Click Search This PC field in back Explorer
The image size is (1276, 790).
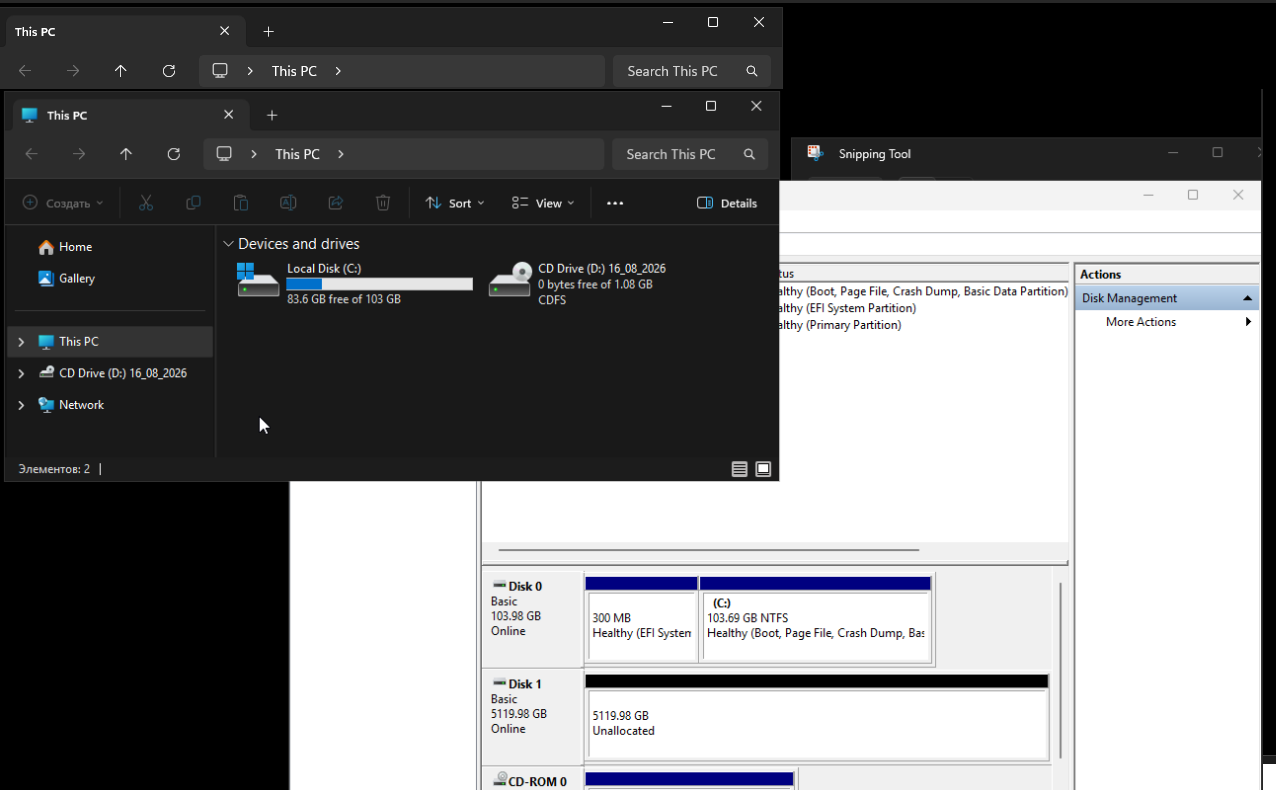691,71
